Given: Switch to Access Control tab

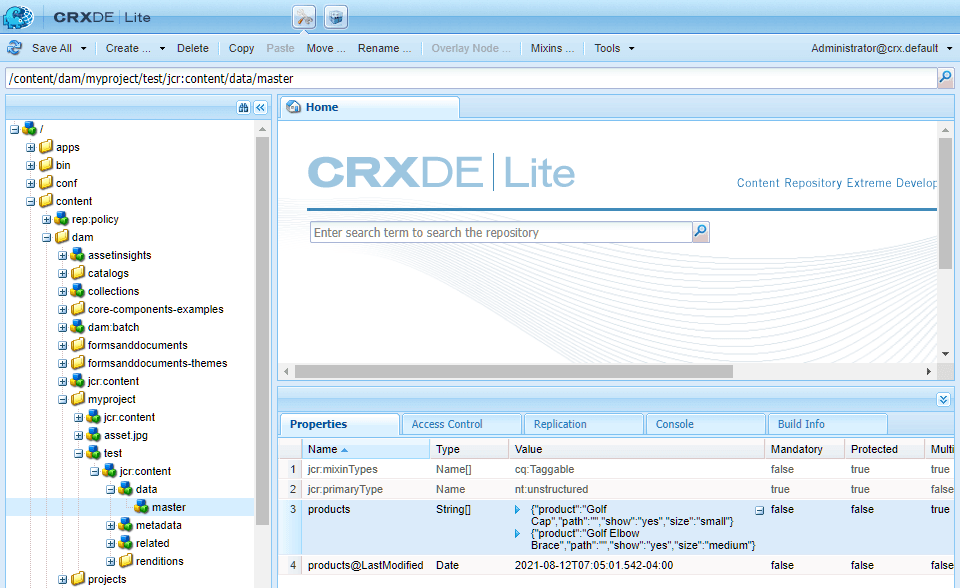Looking at the screenshot, I should click(462, 424).
